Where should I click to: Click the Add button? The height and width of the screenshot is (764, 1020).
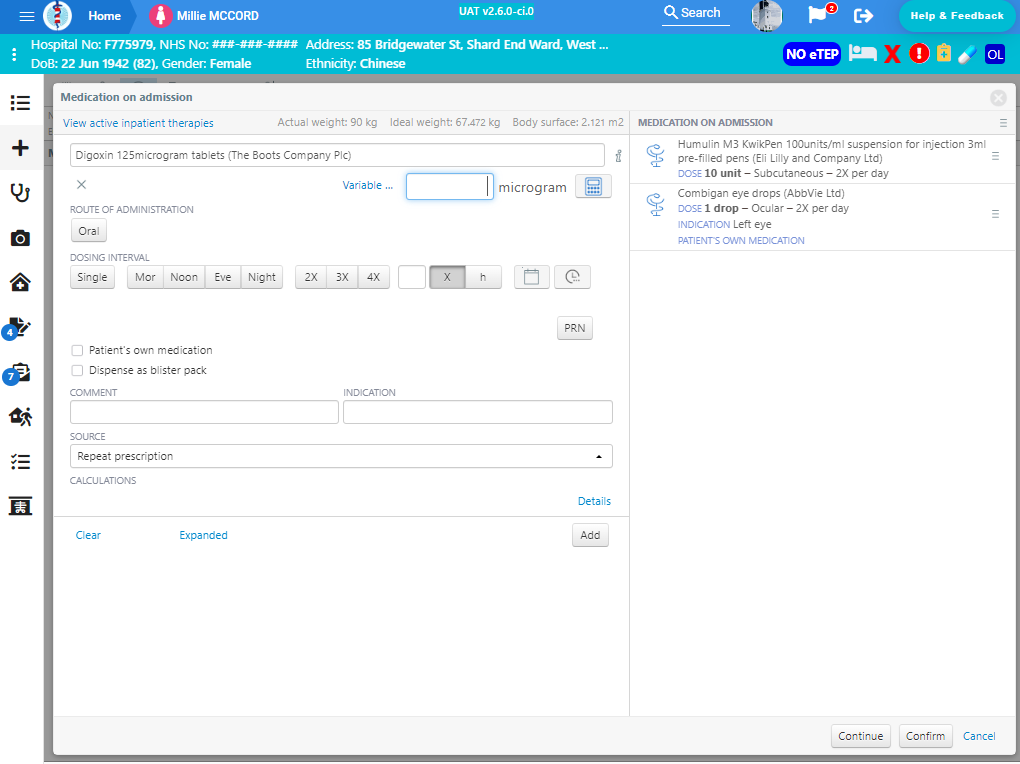pos(590,535)
